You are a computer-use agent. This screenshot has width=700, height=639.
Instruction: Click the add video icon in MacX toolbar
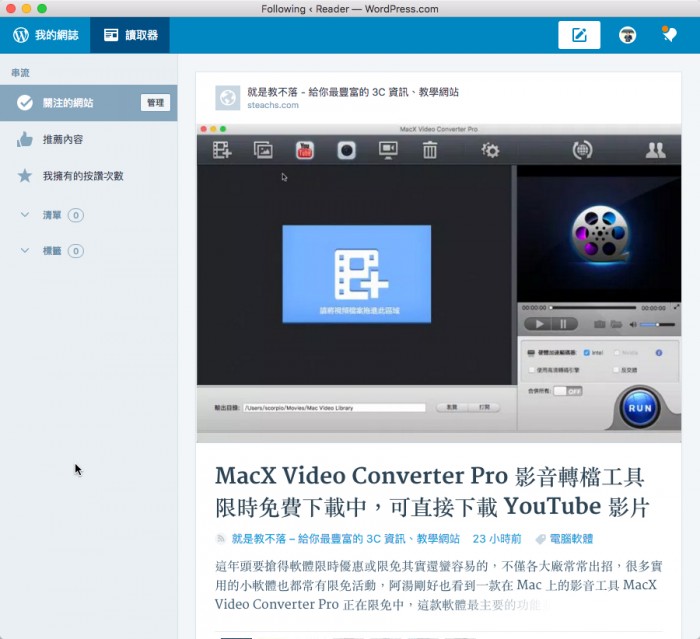pyautogui.click(x=222, y=150)
